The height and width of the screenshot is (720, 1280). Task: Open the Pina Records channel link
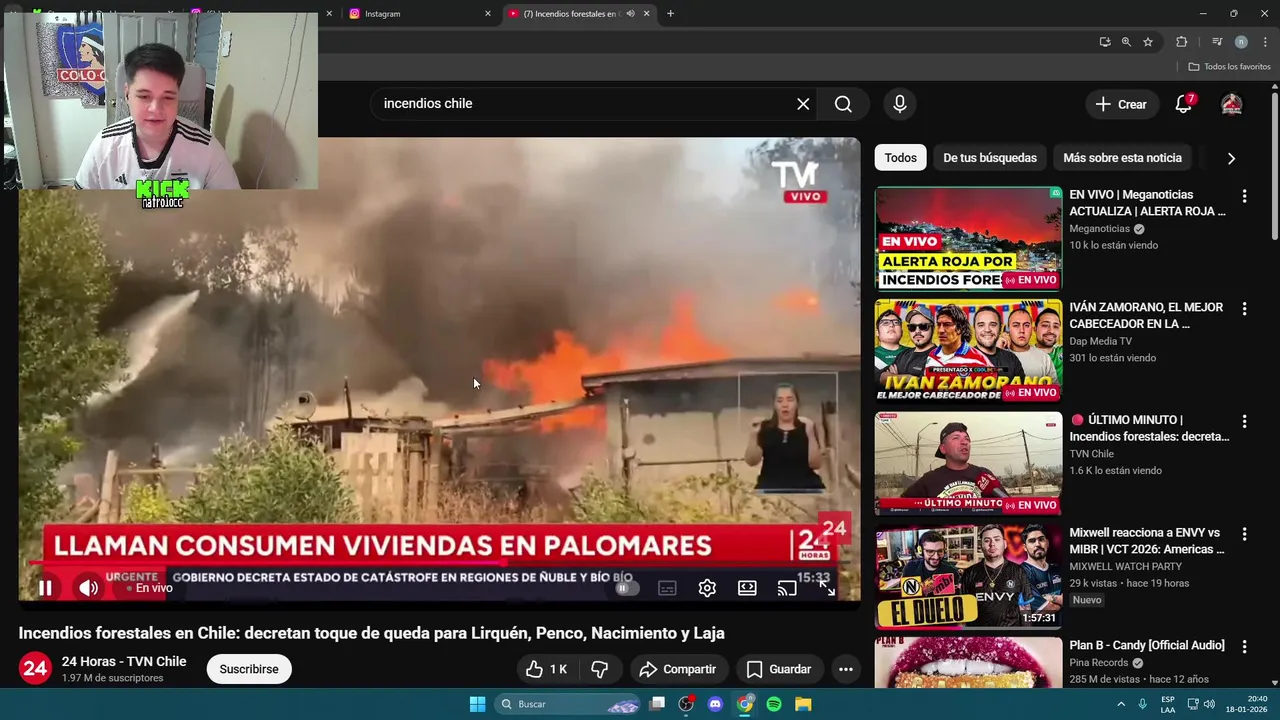click(x=1100, y=662)
